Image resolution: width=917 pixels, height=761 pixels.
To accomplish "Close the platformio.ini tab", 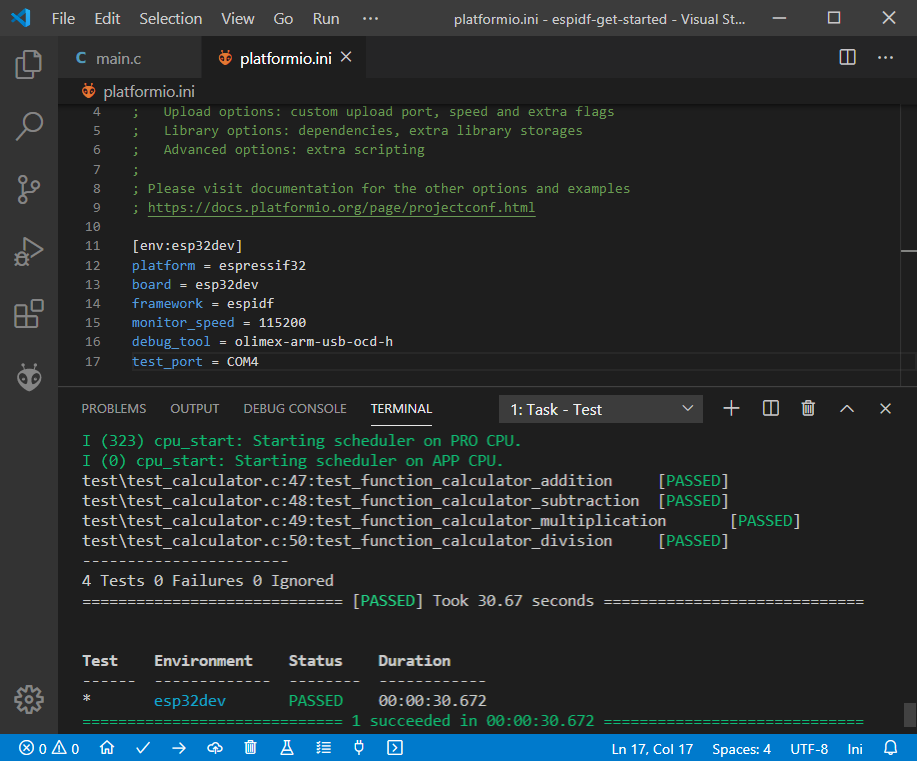I will (x=346, y=57).
